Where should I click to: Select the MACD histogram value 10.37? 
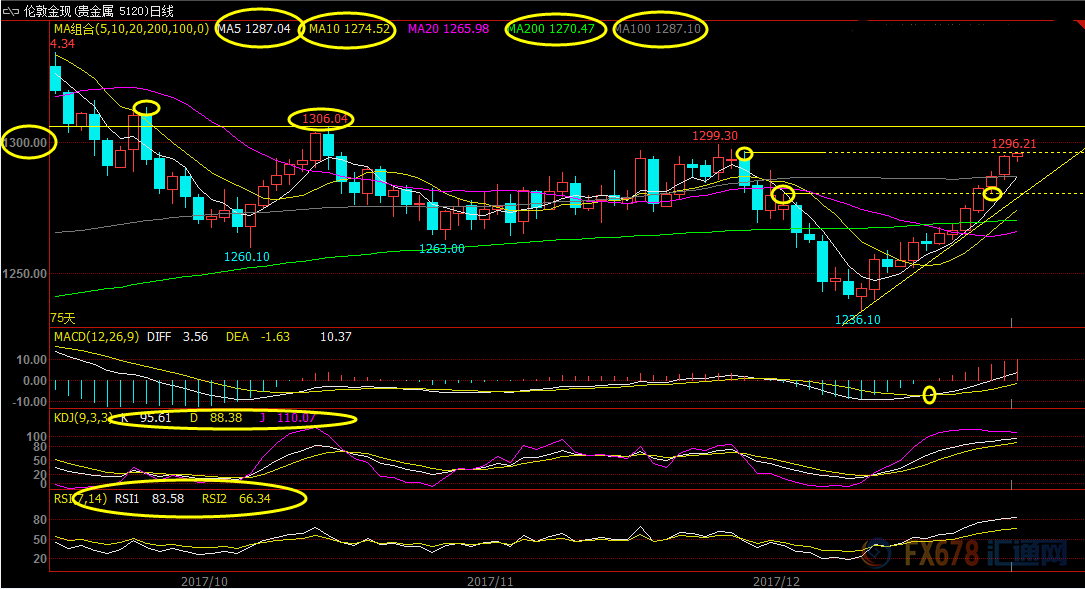[x=335, y=337]
